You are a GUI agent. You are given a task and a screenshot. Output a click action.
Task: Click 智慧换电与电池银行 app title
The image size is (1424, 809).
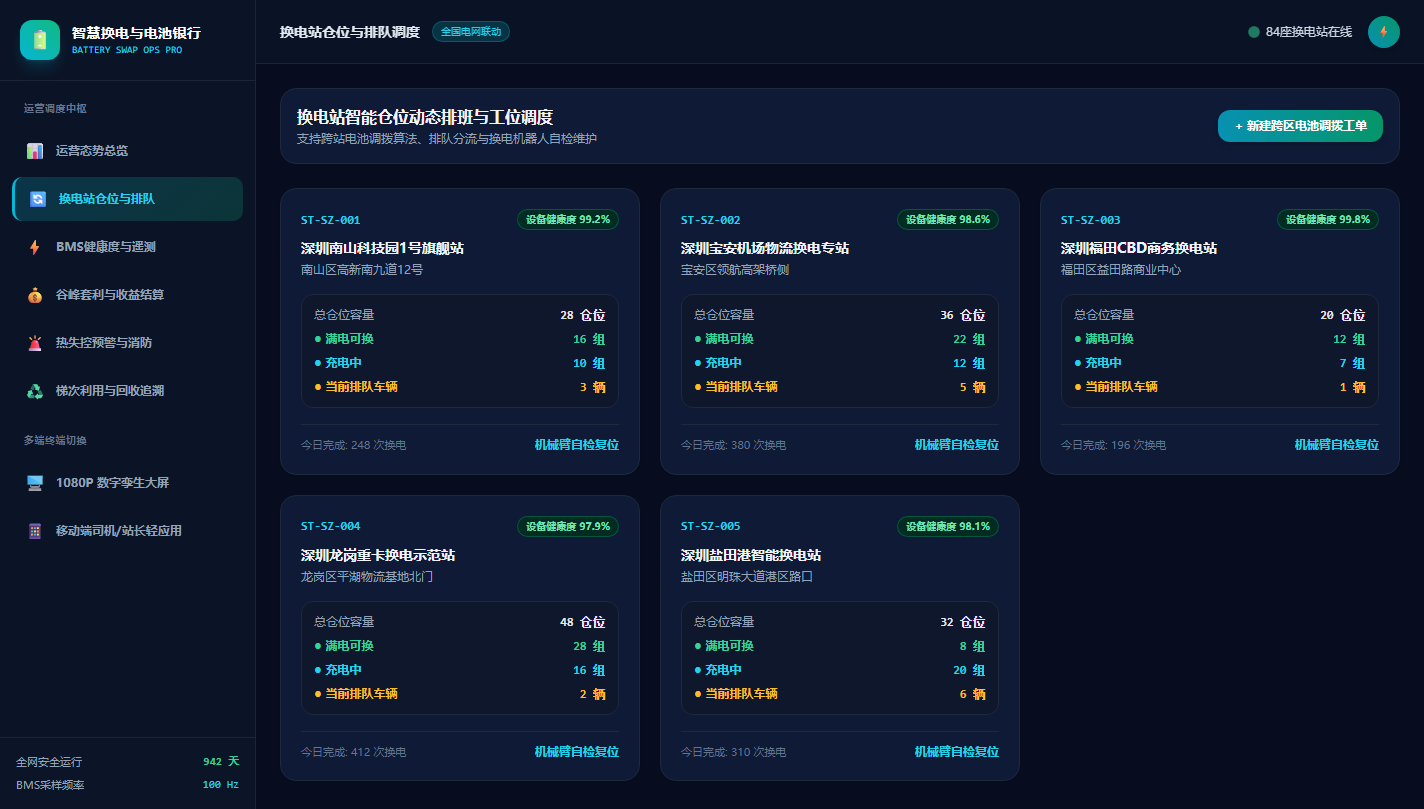point(136,33)
